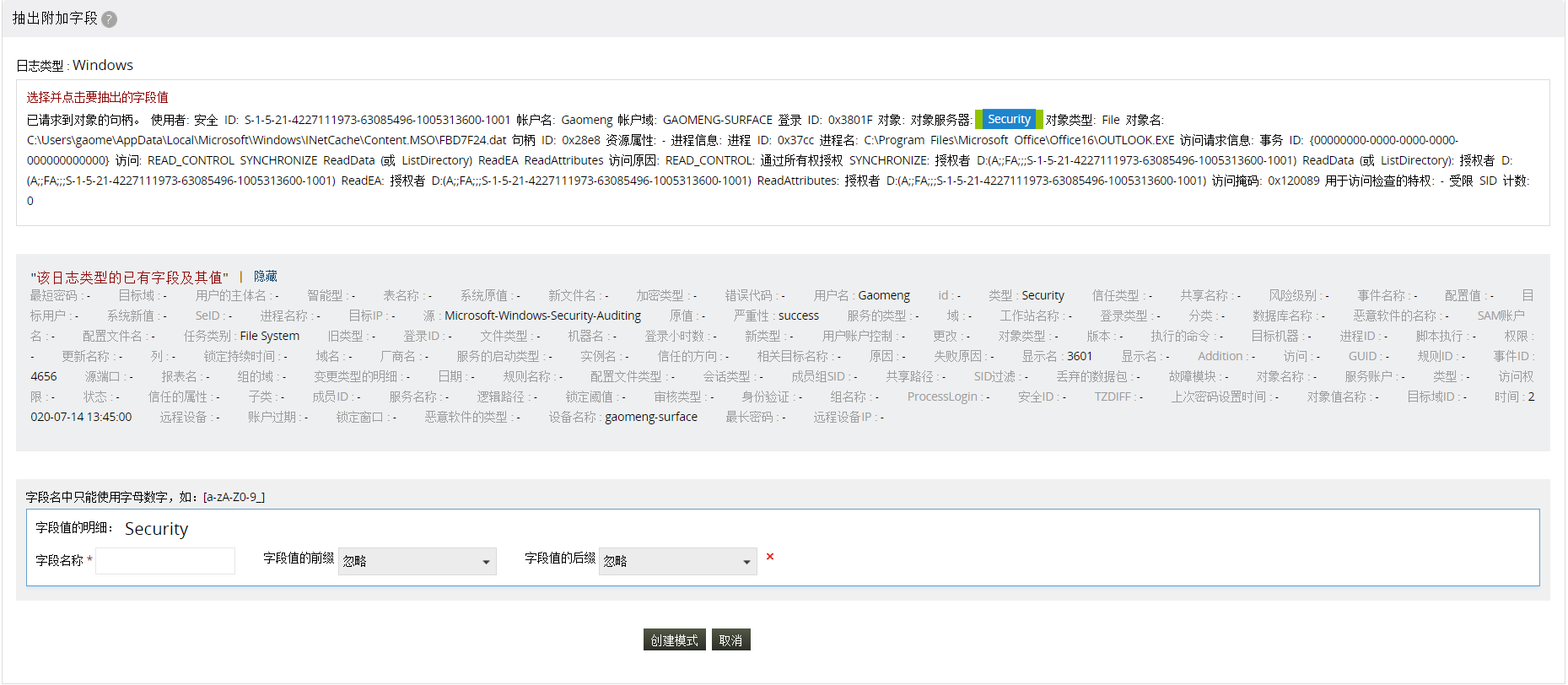The height and width of the screenshot is (685, 1568).
Task: Click the 取消 button
Action: pos(730,640)
